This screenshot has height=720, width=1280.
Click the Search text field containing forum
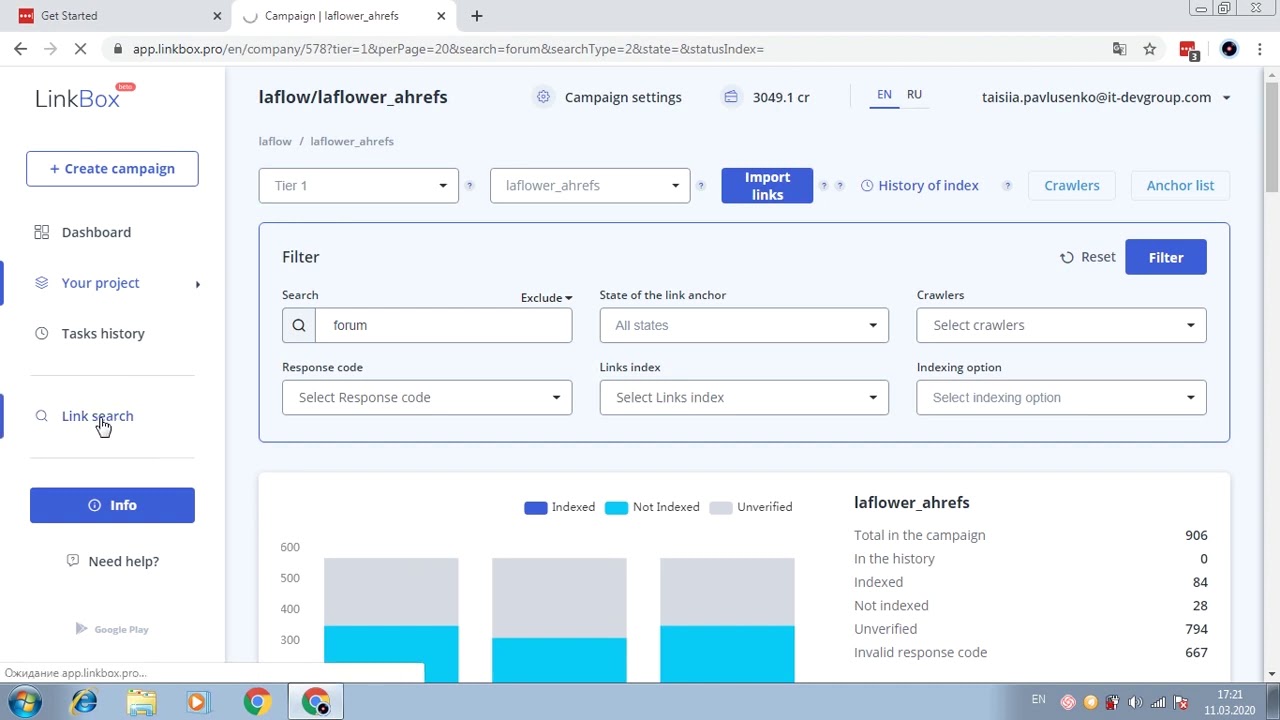pos(443,325)
